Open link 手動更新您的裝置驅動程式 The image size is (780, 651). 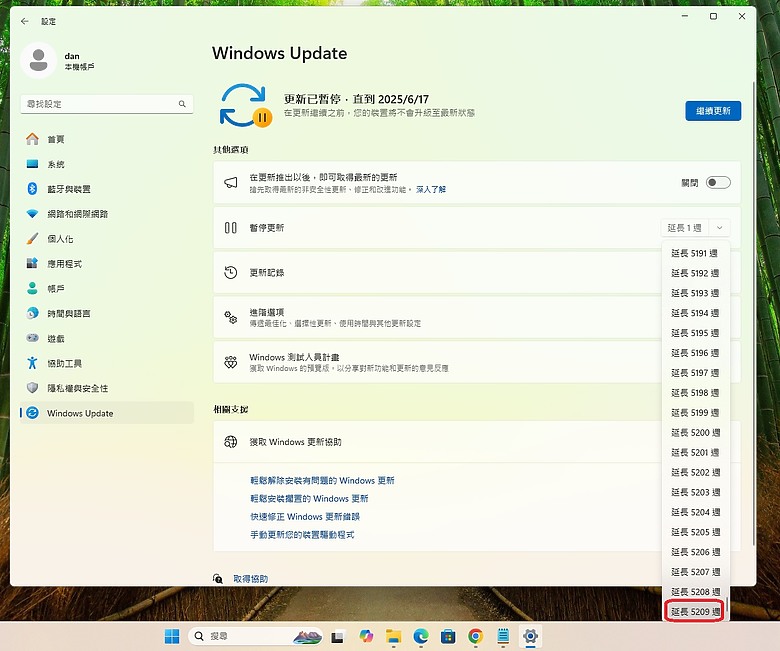(x=302, y=535)
